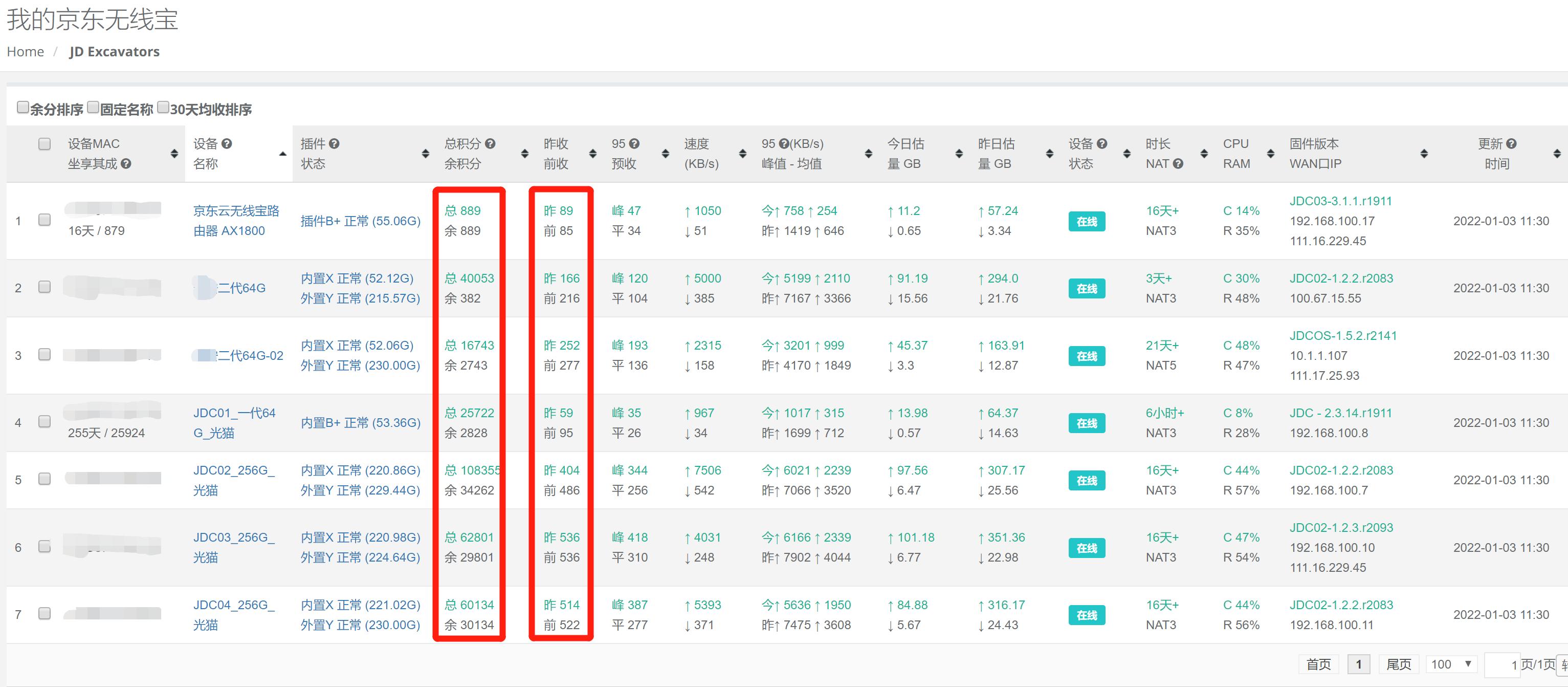Open the help icon for 设备状态 column
Screen dimensions: 1568x687
point(1103,144)
